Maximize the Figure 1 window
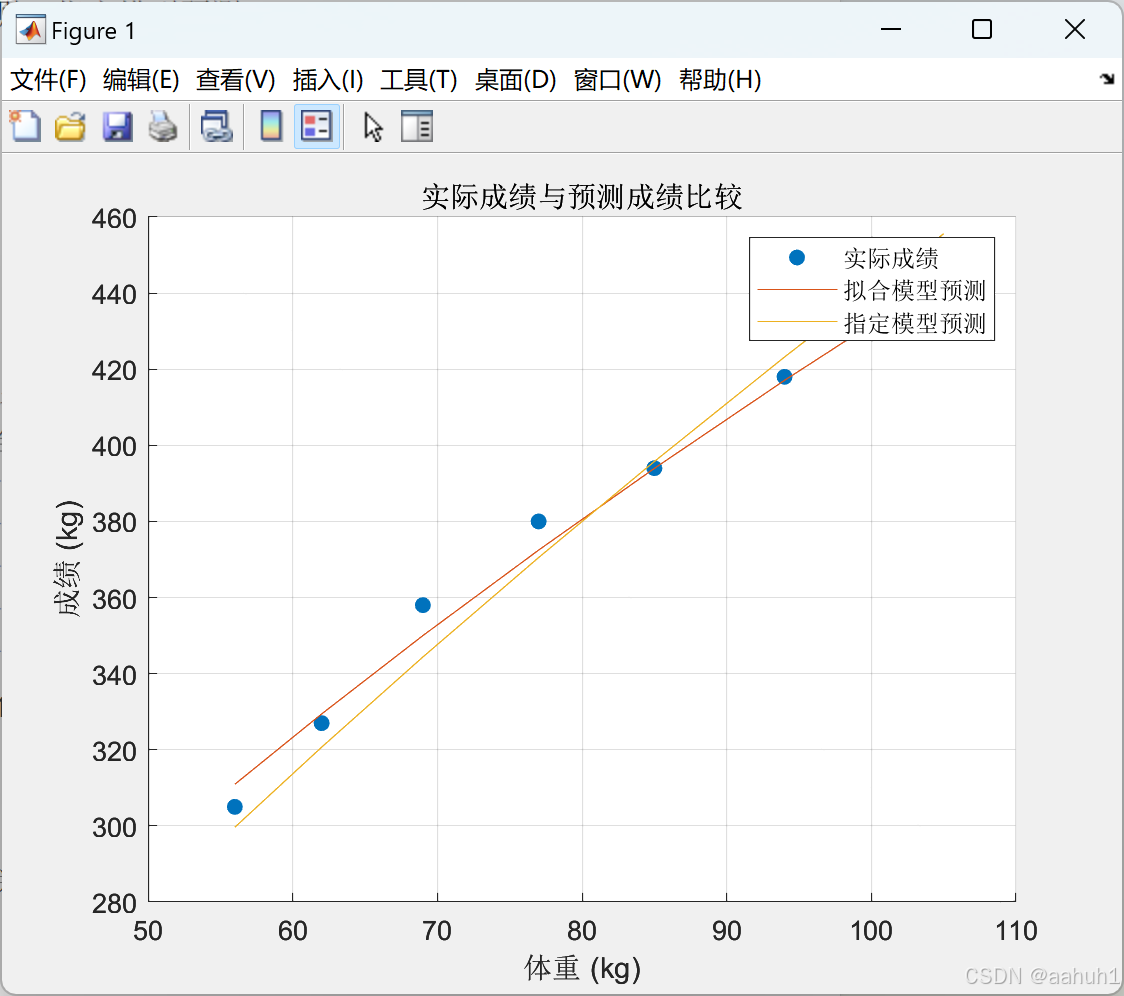 point(981,29)
